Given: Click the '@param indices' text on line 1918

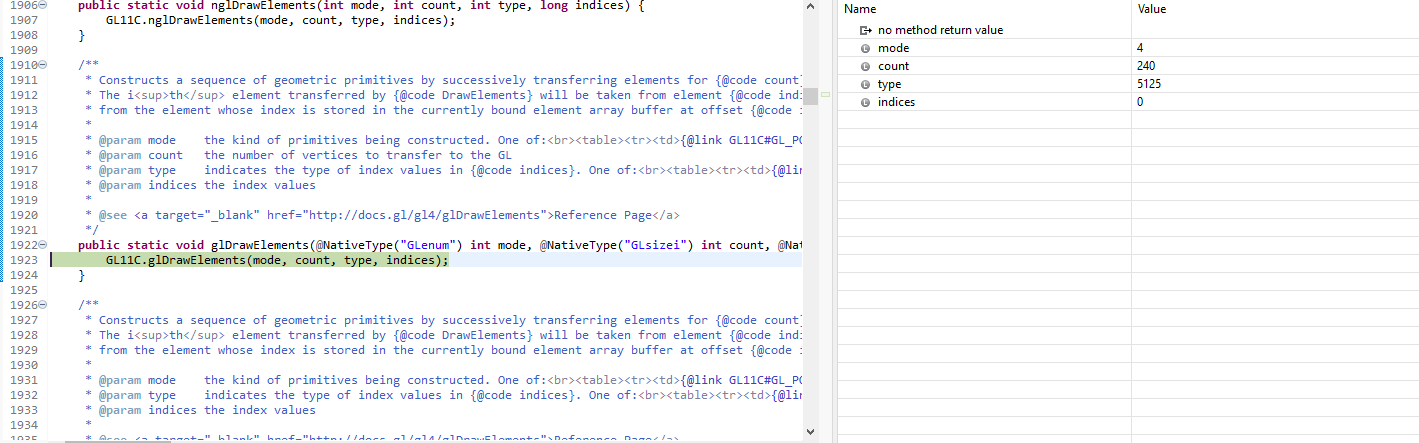Looking at the screenshot, I should click(x=148, y=185).
